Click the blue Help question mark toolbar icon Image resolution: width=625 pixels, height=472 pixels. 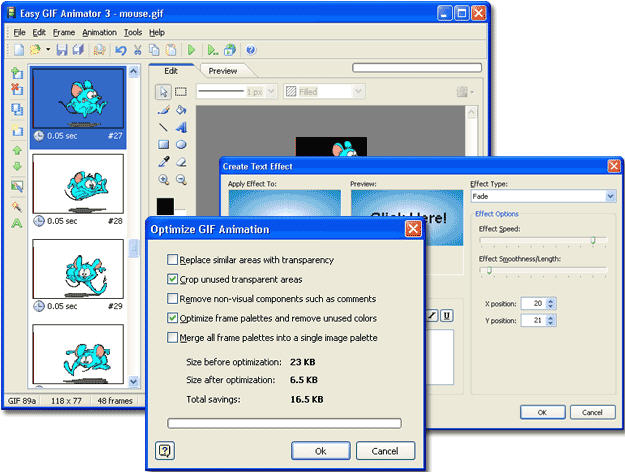click(251, 50)
